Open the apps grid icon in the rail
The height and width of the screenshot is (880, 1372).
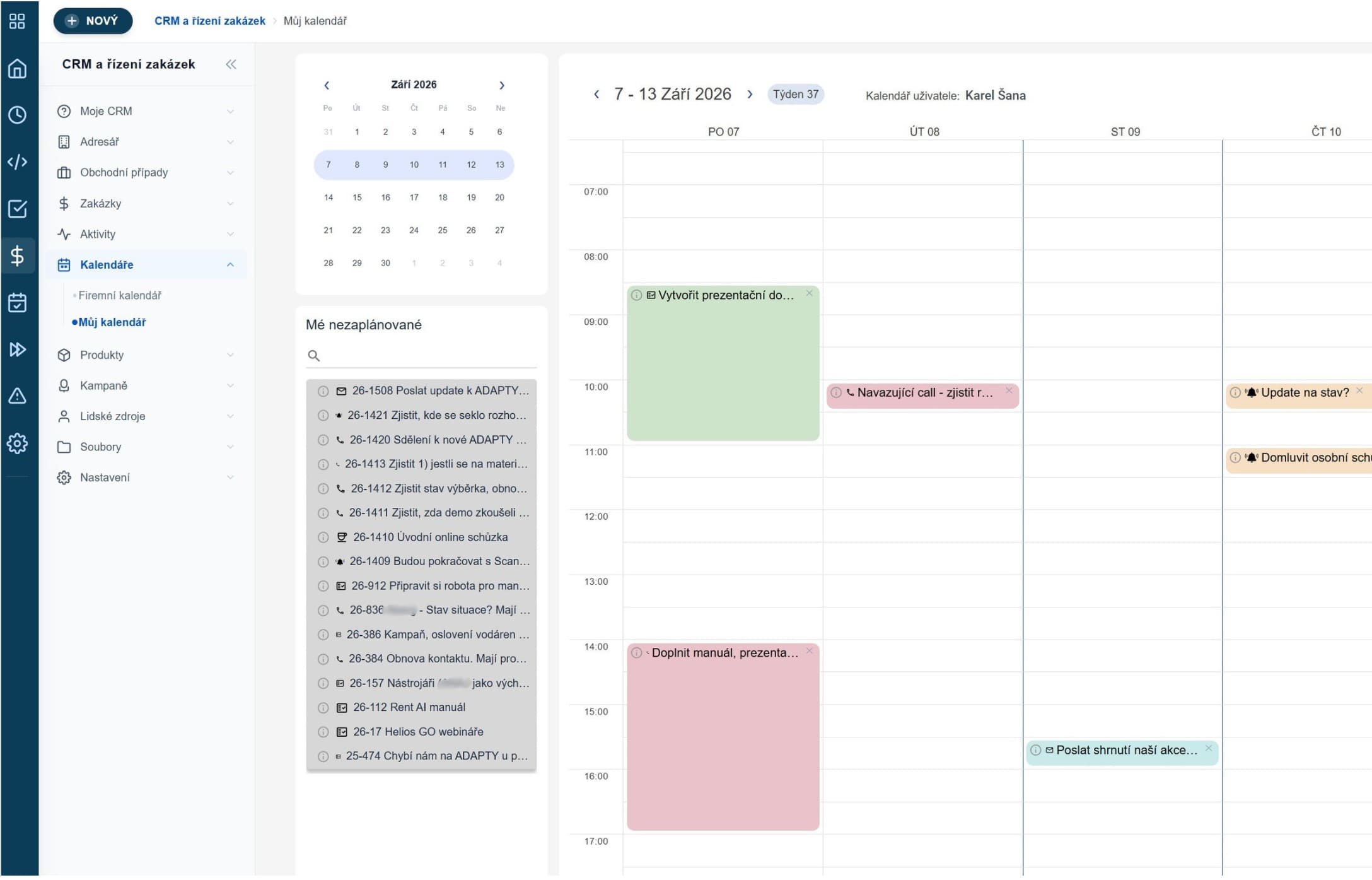click(x=17, y=21)
